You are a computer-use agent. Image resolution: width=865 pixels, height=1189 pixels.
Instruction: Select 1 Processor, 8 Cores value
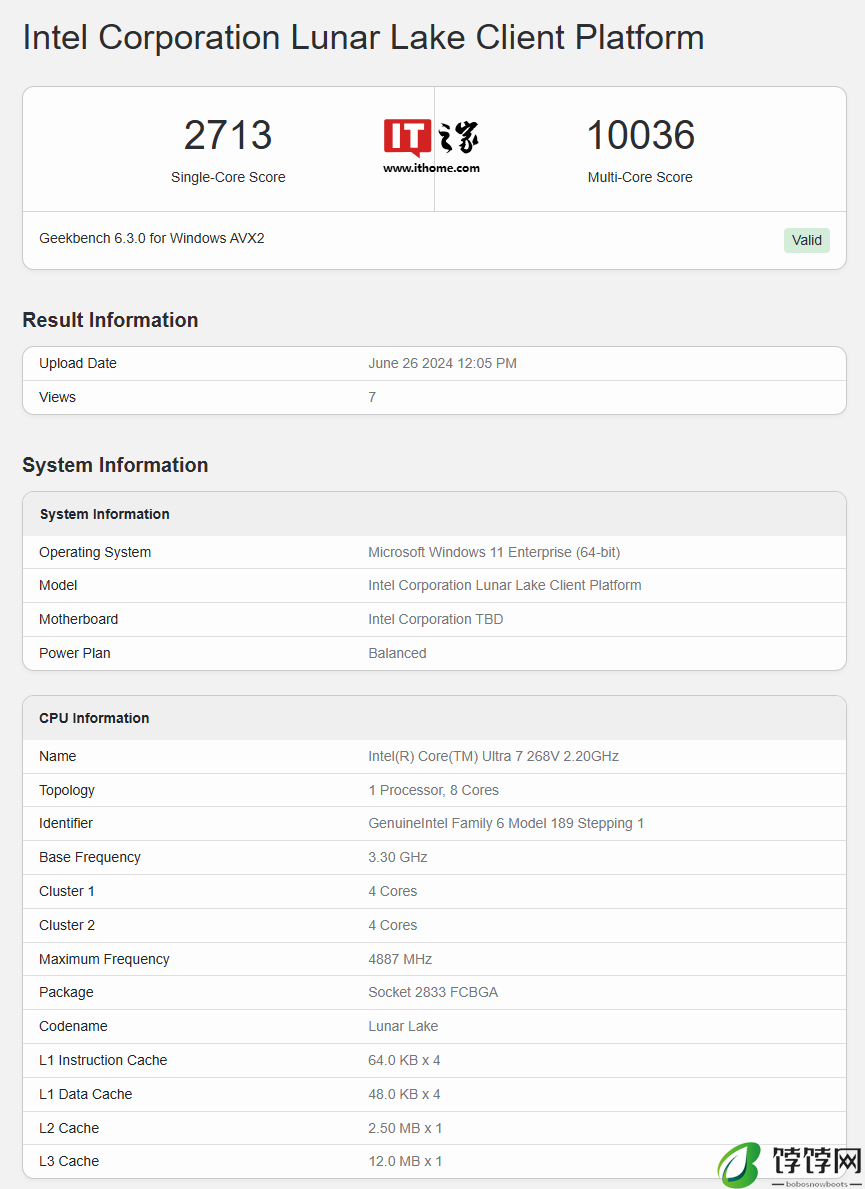(x=433, y=790)
